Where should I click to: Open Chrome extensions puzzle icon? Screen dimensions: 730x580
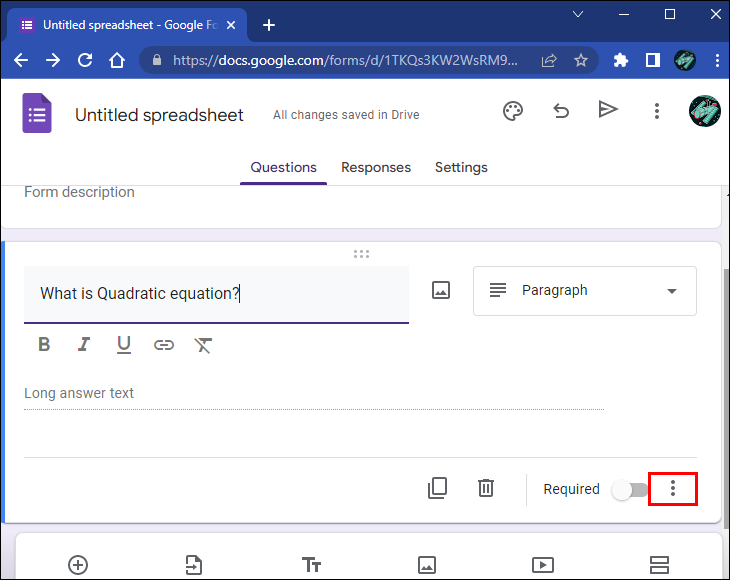tap(620, 60)
